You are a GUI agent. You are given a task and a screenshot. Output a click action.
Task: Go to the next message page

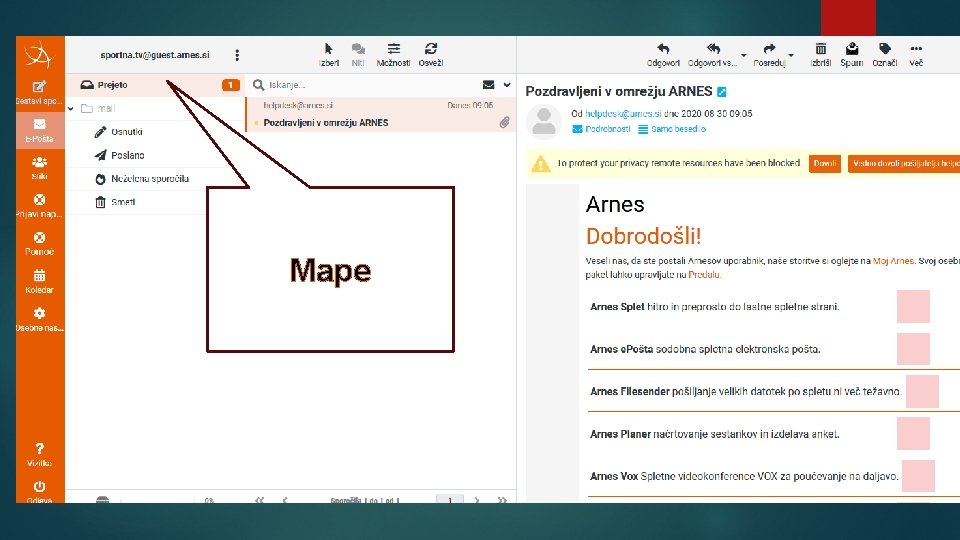point(477,500)
